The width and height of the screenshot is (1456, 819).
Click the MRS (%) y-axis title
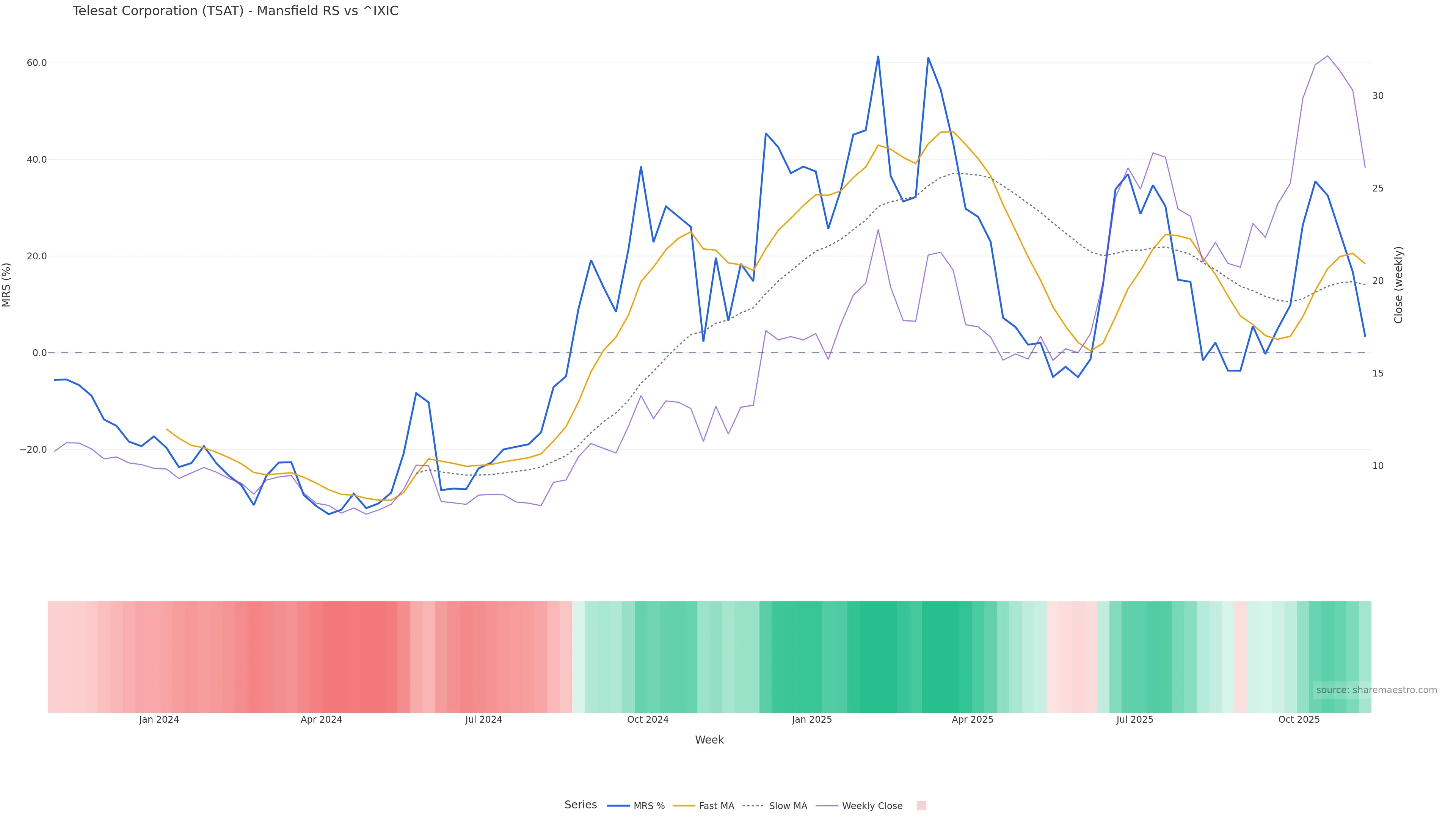click(x=7, y=284)
